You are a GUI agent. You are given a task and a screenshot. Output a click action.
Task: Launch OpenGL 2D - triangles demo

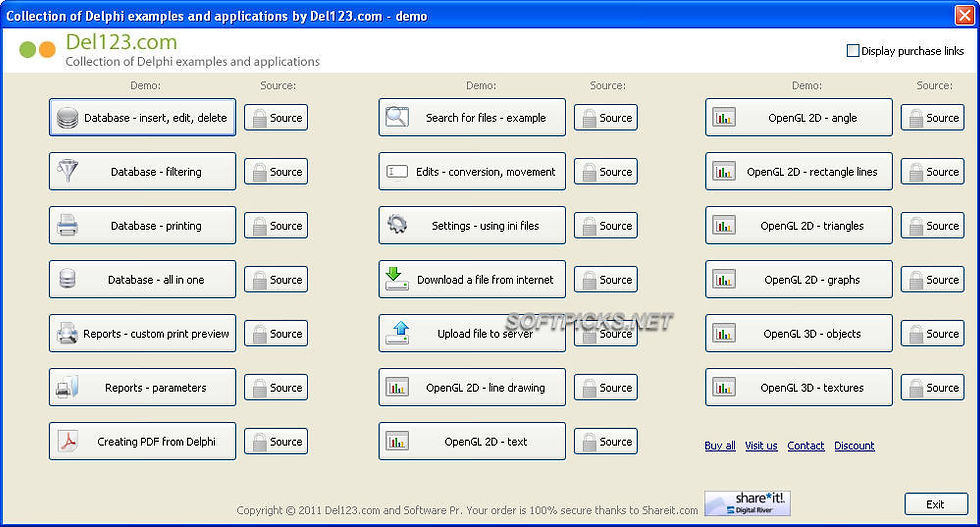coord(799,225)
